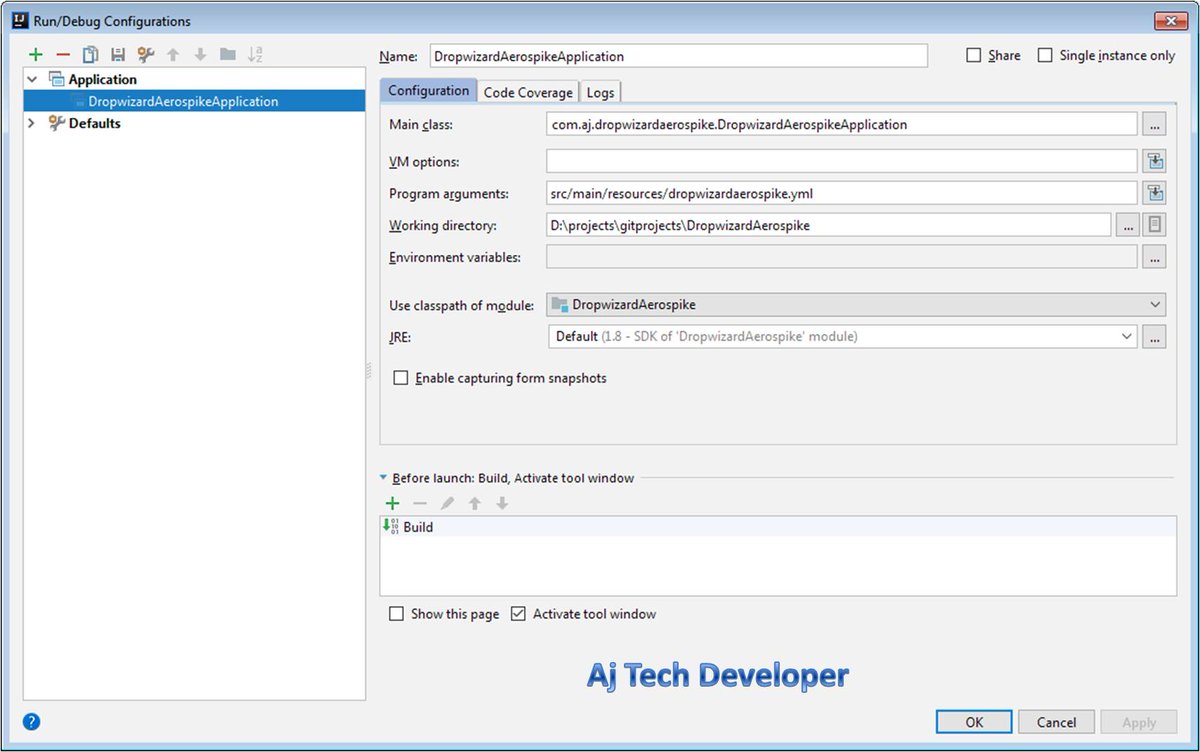Screen dimensions: 1200x752
Task: Add a new run configuration
Action: click(x=35, y=54)
